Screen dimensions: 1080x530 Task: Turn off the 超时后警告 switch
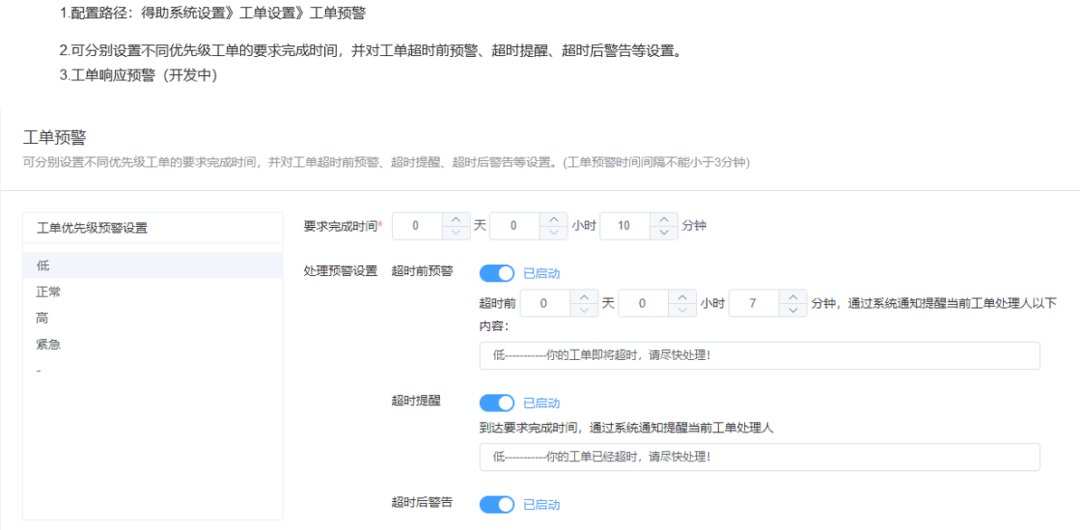[496, 505]
